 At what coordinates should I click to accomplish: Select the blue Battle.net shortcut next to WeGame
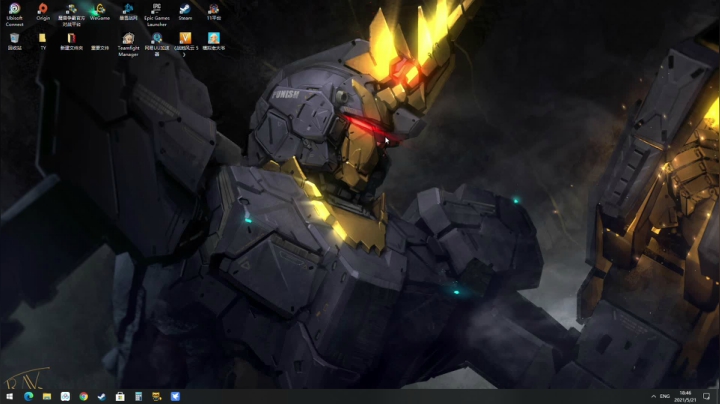128,12
